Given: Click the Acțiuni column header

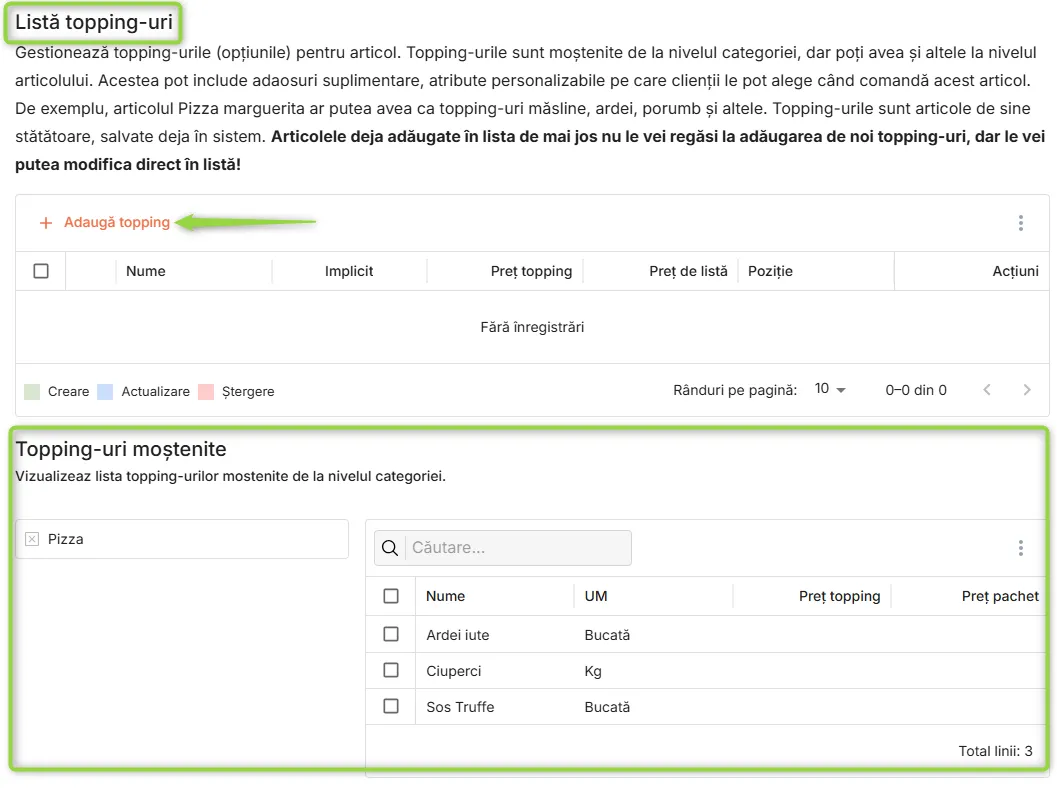Looking at the screenshot, I should coord(1015,271).
